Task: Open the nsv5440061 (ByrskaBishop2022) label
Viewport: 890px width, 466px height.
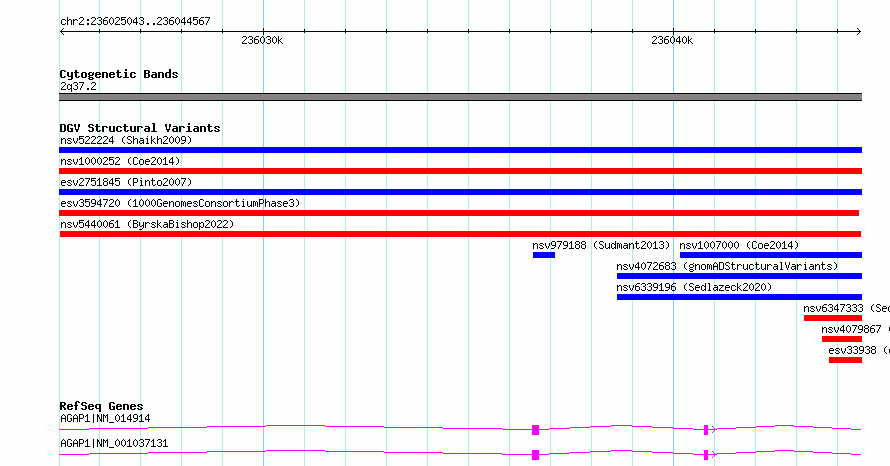Action: (x=147, y=224)
